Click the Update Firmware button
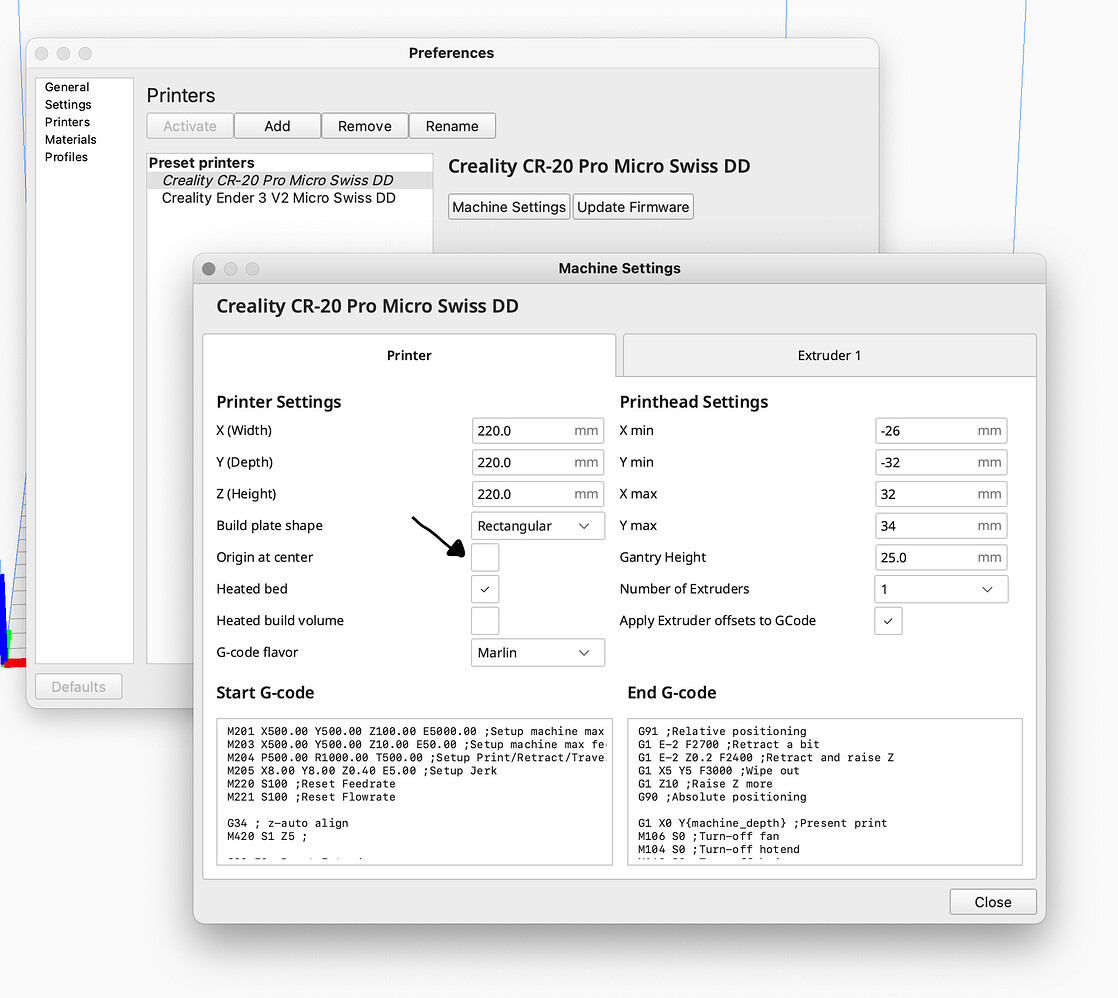The image size is (1118, 998). click(x=633, y=207)
